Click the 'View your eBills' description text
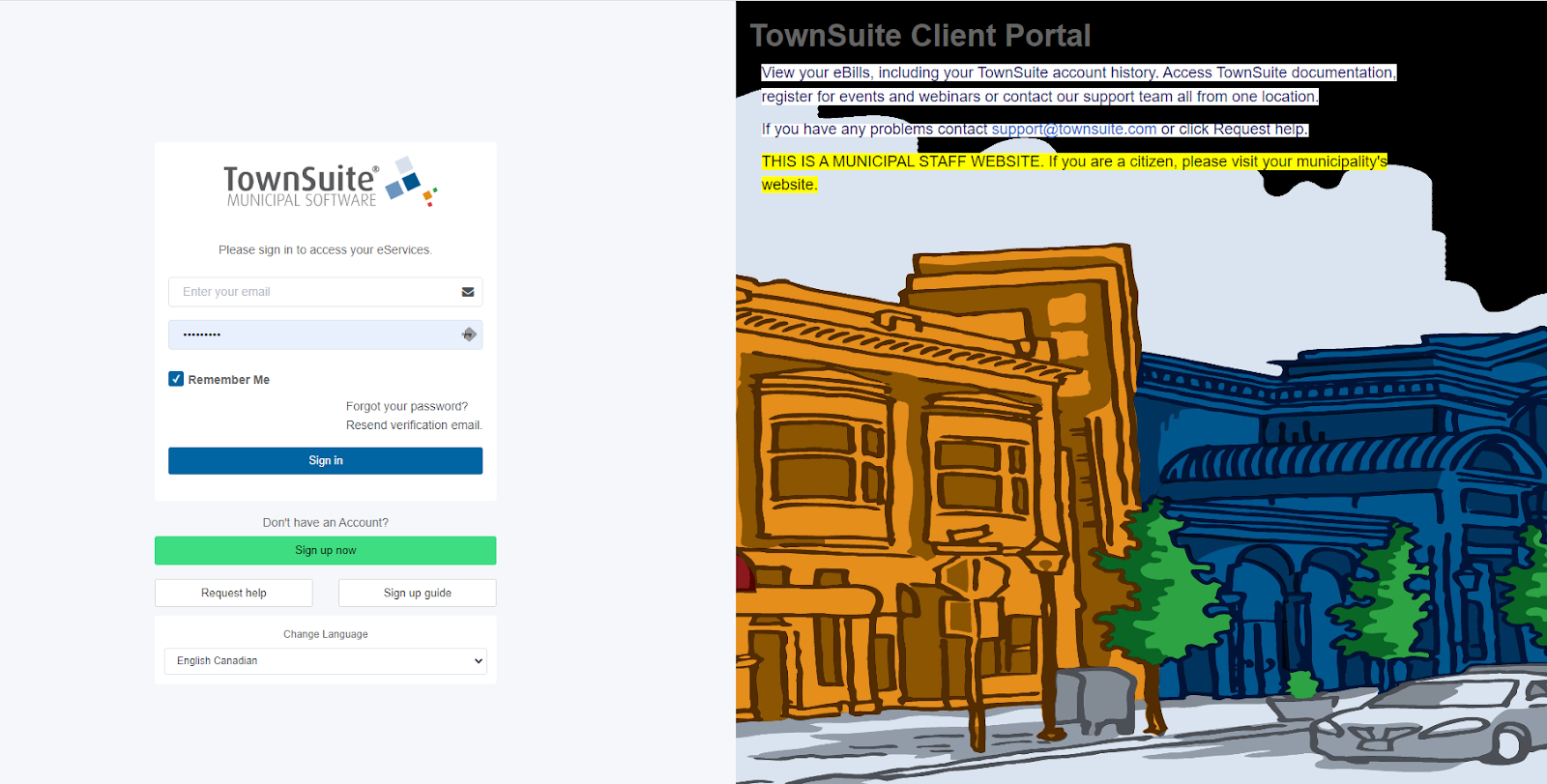The height and width of the screenshot is (784, 1547). [x=1078, y=85]
